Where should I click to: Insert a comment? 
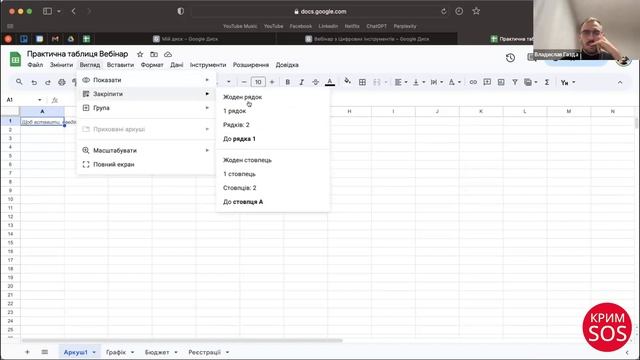point(487,82)
